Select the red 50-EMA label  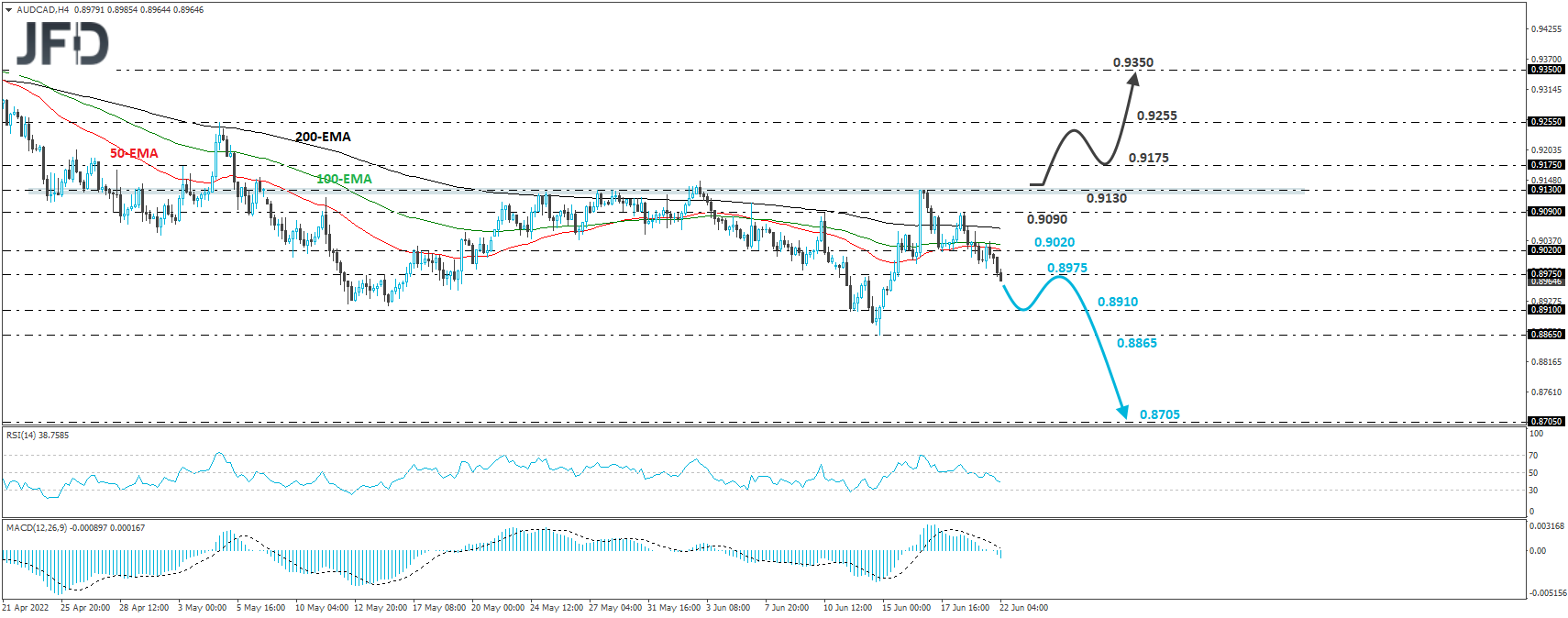[134, 153]
